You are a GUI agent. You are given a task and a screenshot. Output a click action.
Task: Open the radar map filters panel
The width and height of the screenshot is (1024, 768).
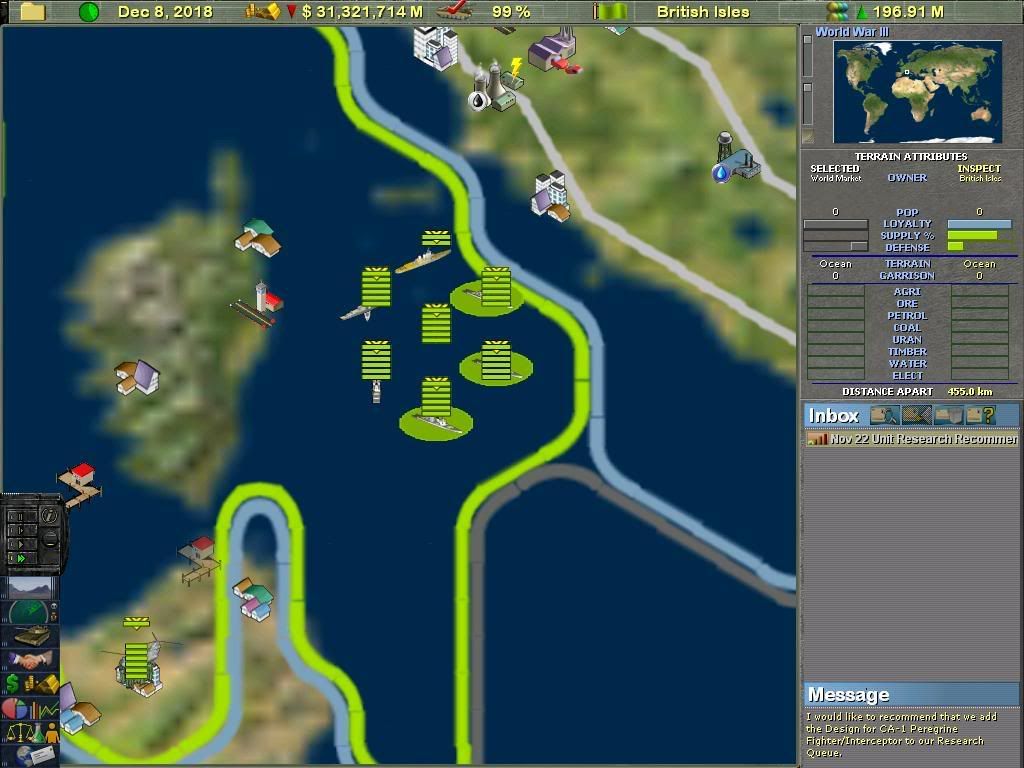(x=29, y=612)
